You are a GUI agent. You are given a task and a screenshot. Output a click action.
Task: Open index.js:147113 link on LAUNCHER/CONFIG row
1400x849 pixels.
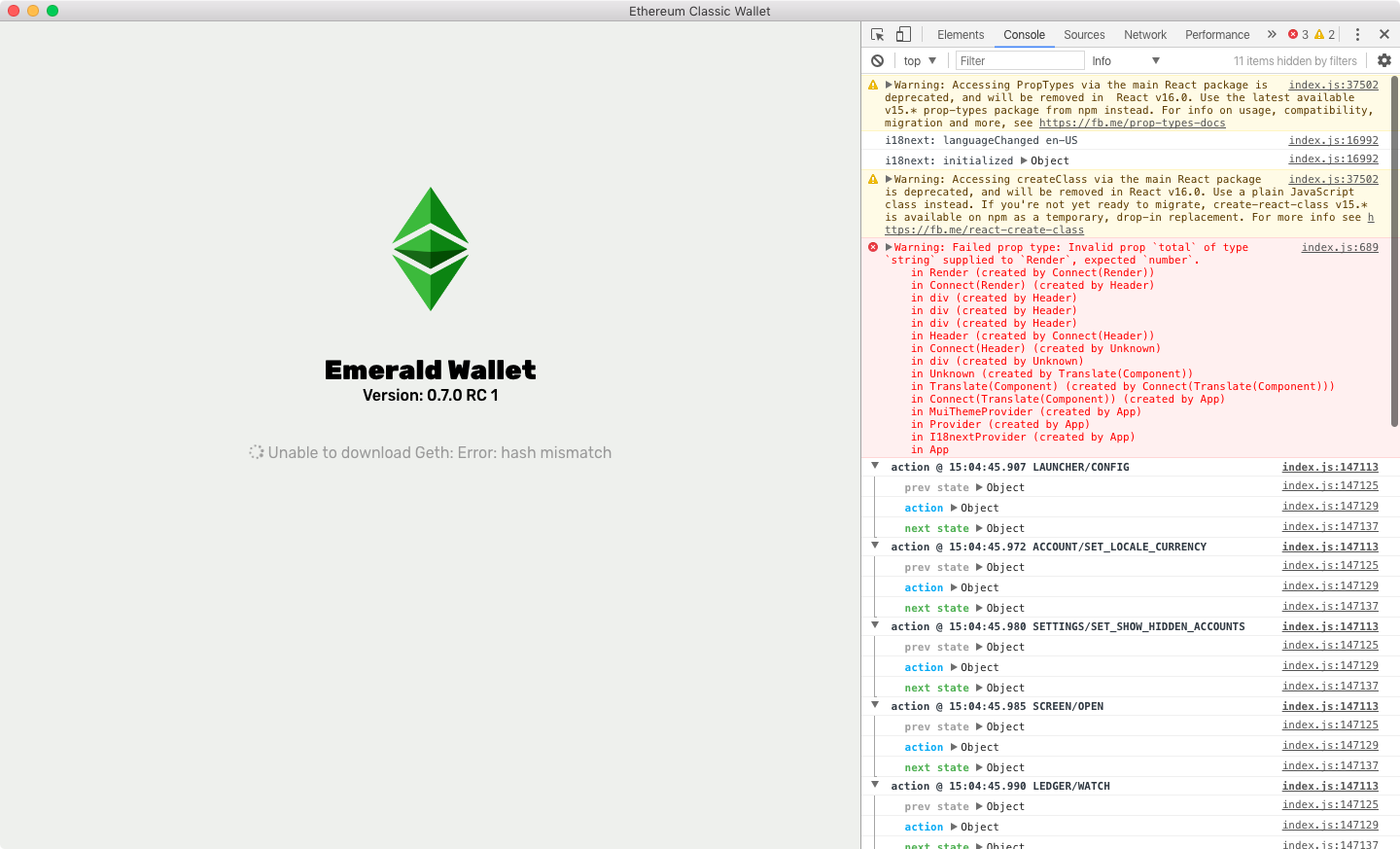point(1330,467)
